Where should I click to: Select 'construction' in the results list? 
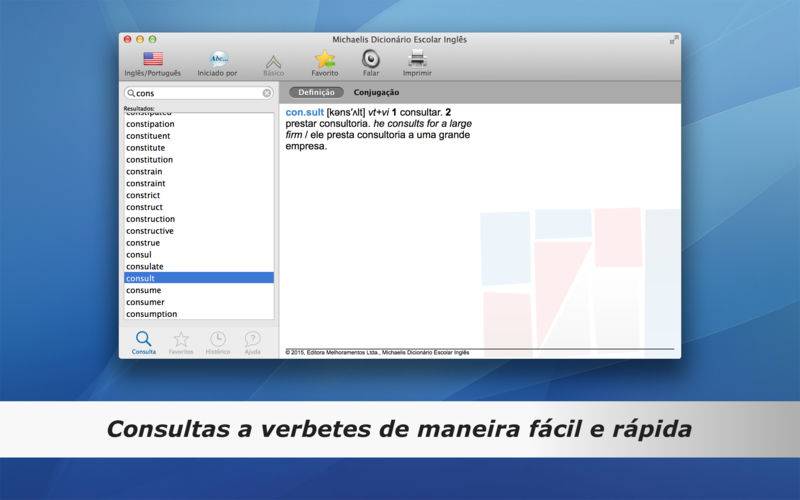point(199,219)
